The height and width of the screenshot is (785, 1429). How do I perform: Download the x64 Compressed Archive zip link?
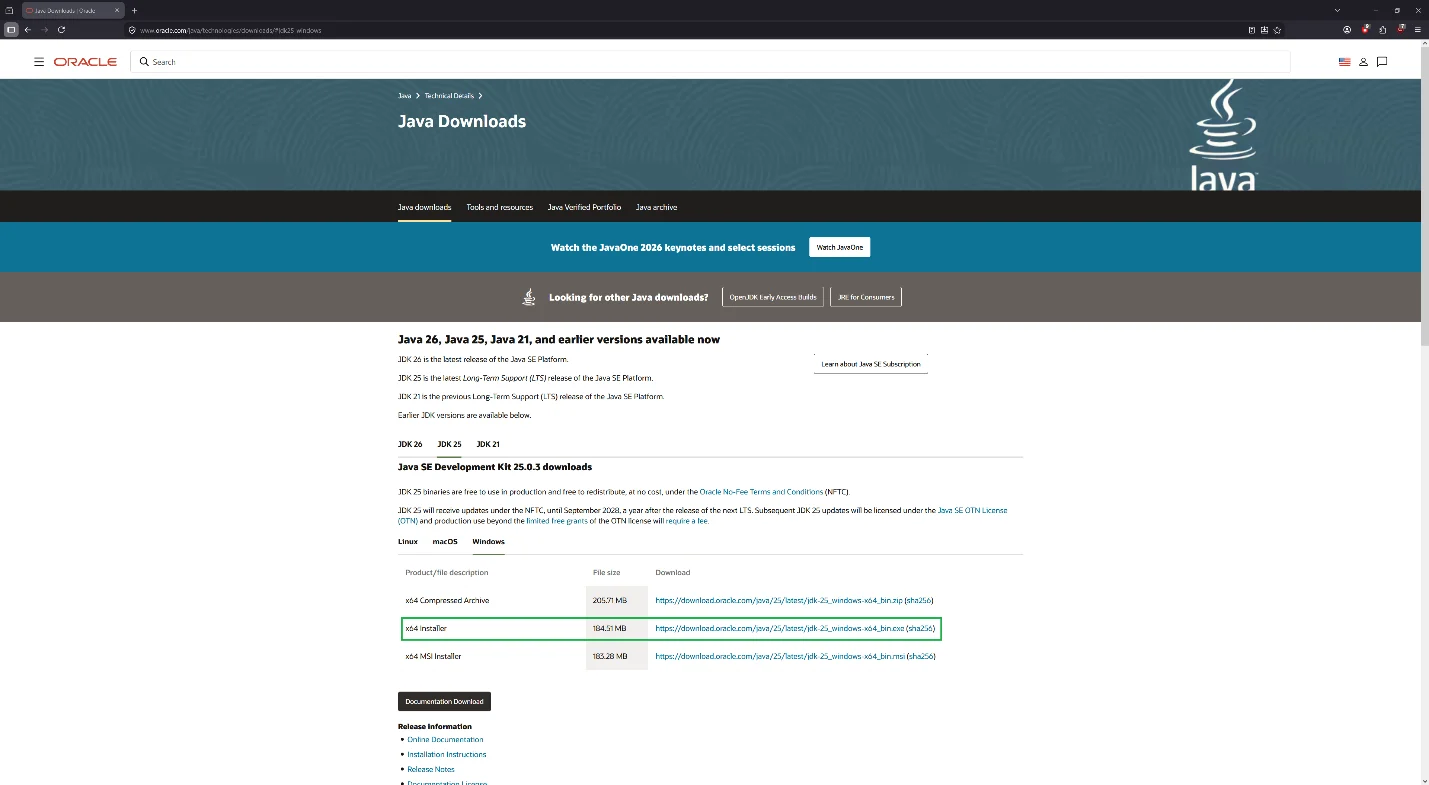779,601
